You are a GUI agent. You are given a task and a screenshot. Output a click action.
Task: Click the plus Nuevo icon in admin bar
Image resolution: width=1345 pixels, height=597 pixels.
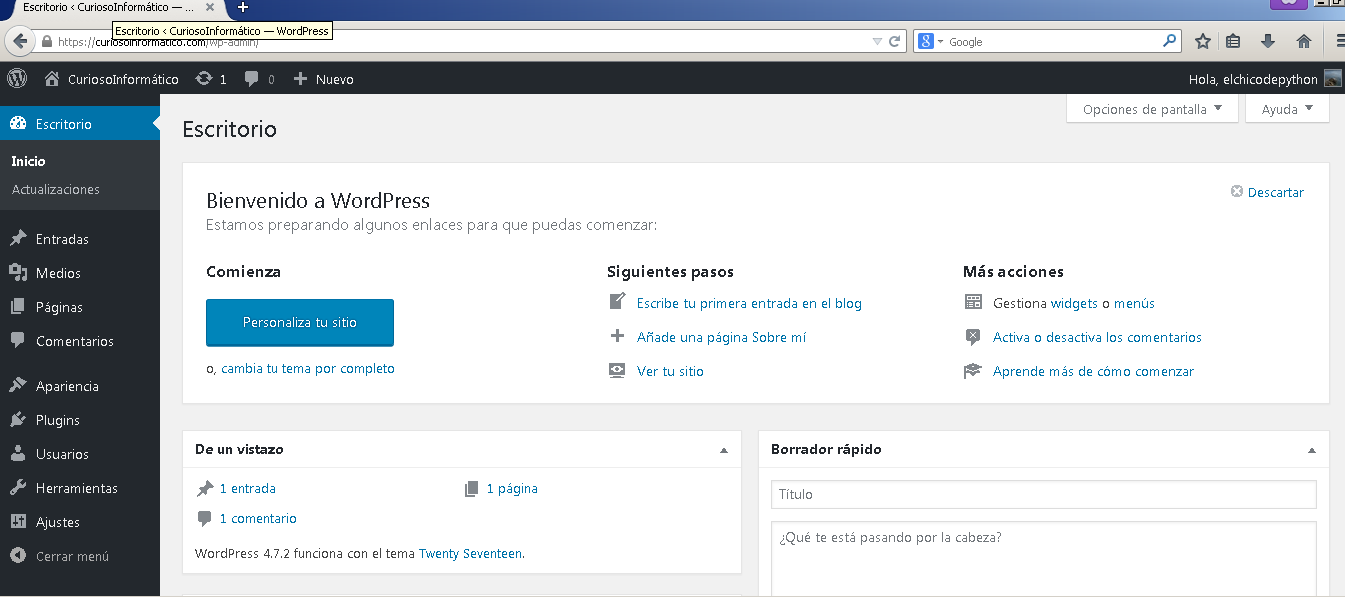point(300,78)
